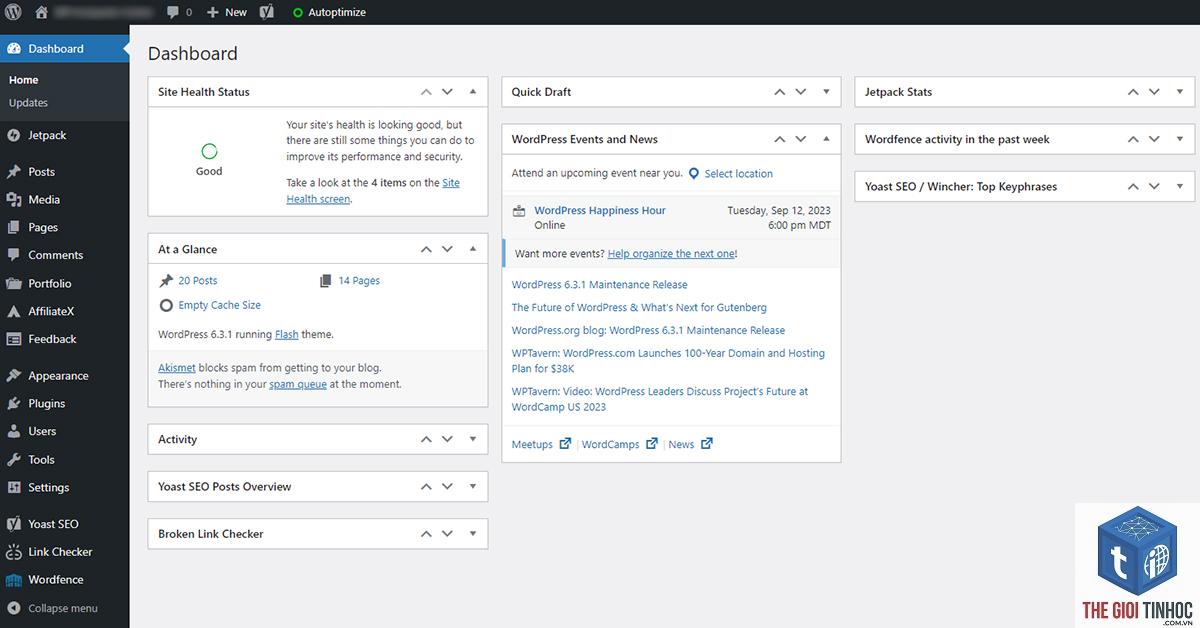Click the Yoast SEO icon in admin bar
1200x628 pixels.
point(267,12)
